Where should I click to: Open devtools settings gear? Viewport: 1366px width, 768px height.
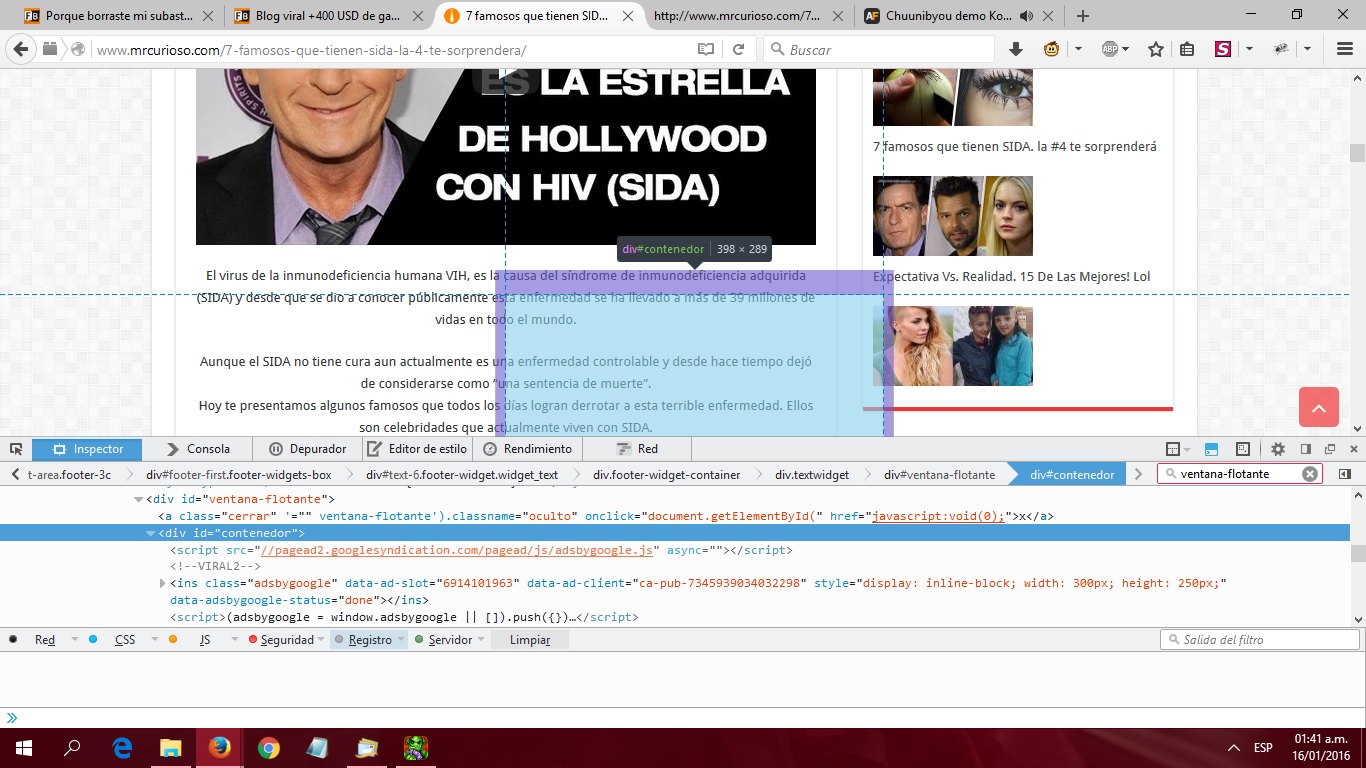pos(1278,449)
